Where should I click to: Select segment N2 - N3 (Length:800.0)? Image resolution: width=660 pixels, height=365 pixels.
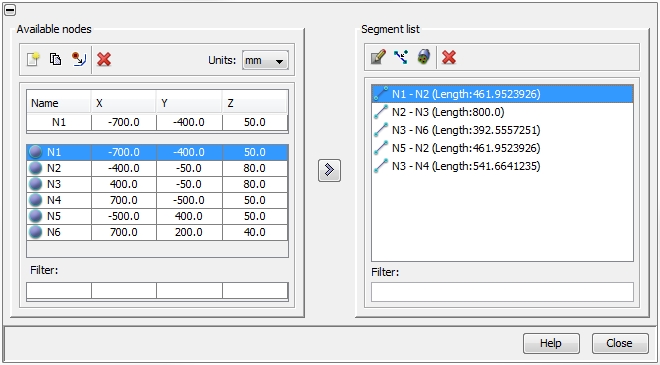point(502,112)
